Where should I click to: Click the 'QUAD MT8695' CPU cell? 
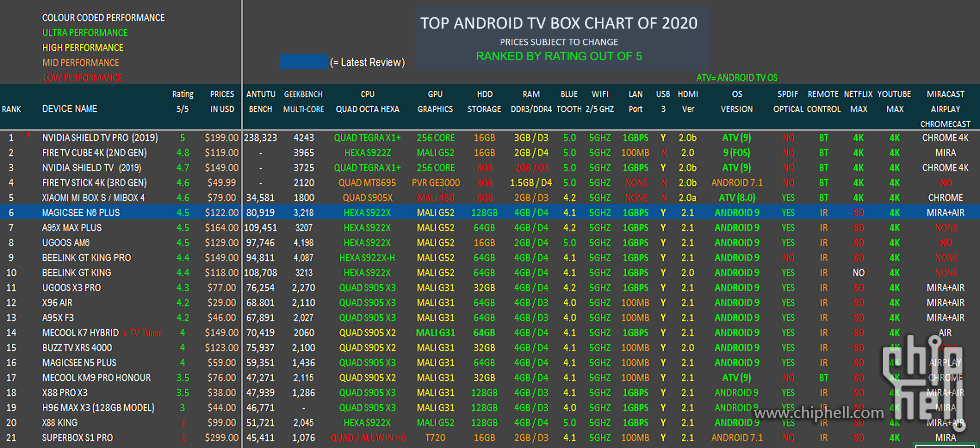[x=368, y=182]
